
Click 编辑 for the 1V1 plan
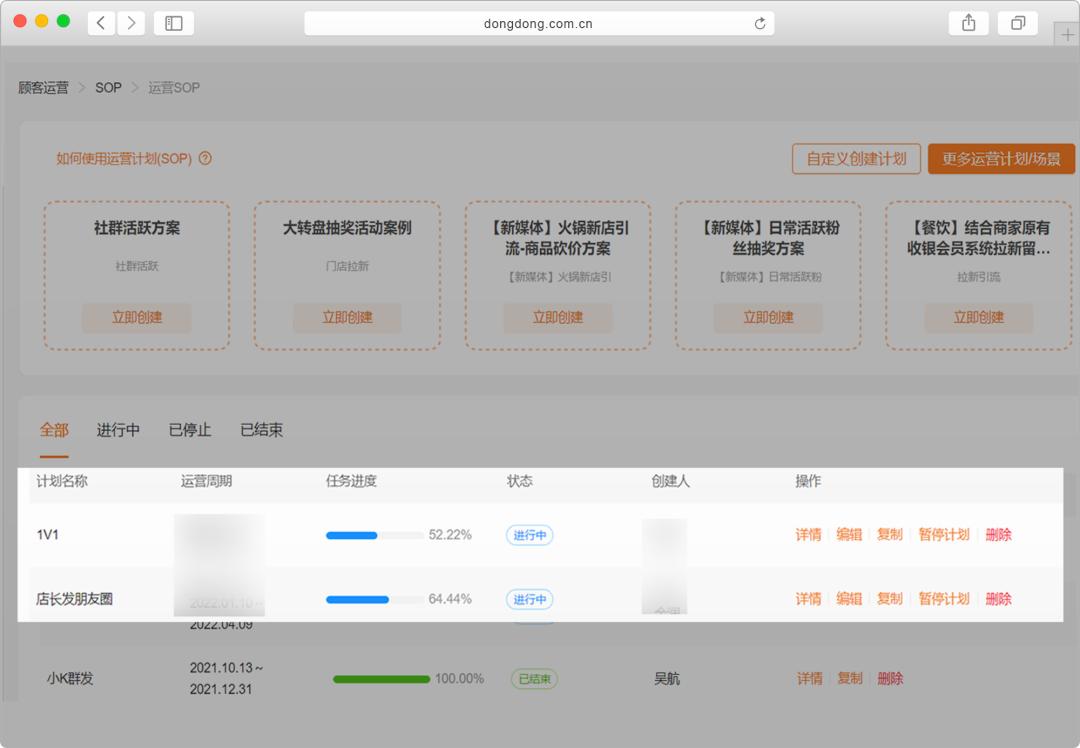[849, 534]
